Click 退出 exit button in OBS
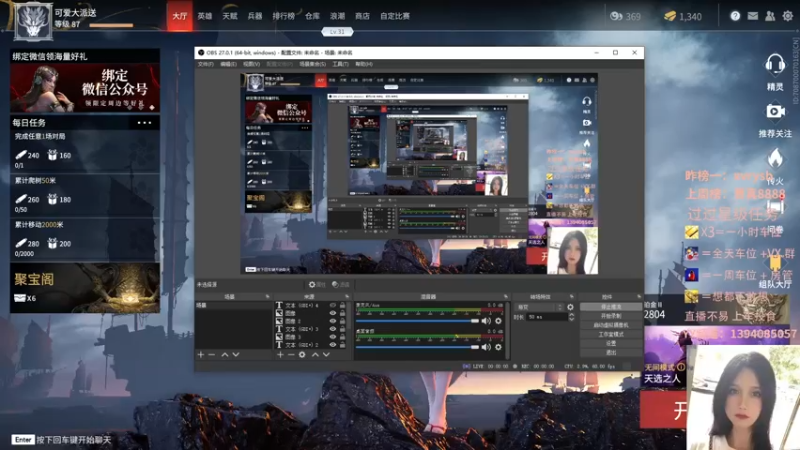 tap(611, 353)
